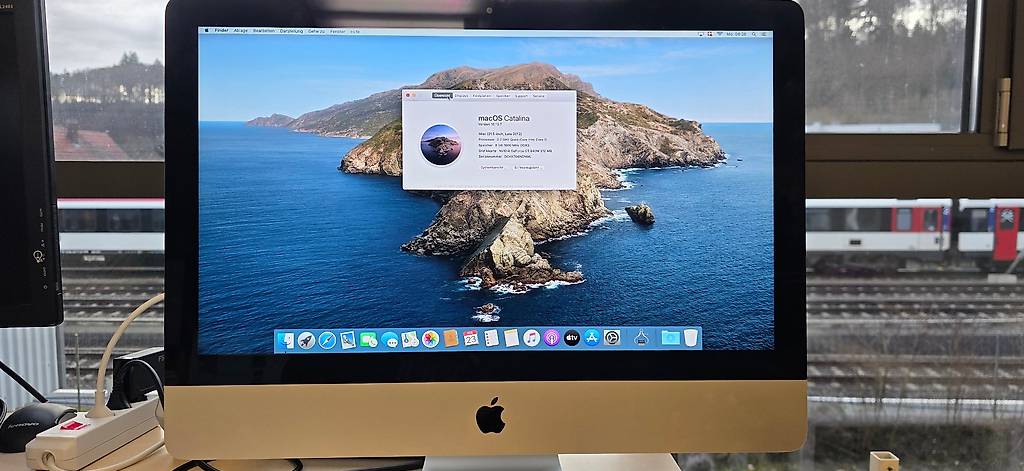Launch Music app from the Dock

[532, 338]
